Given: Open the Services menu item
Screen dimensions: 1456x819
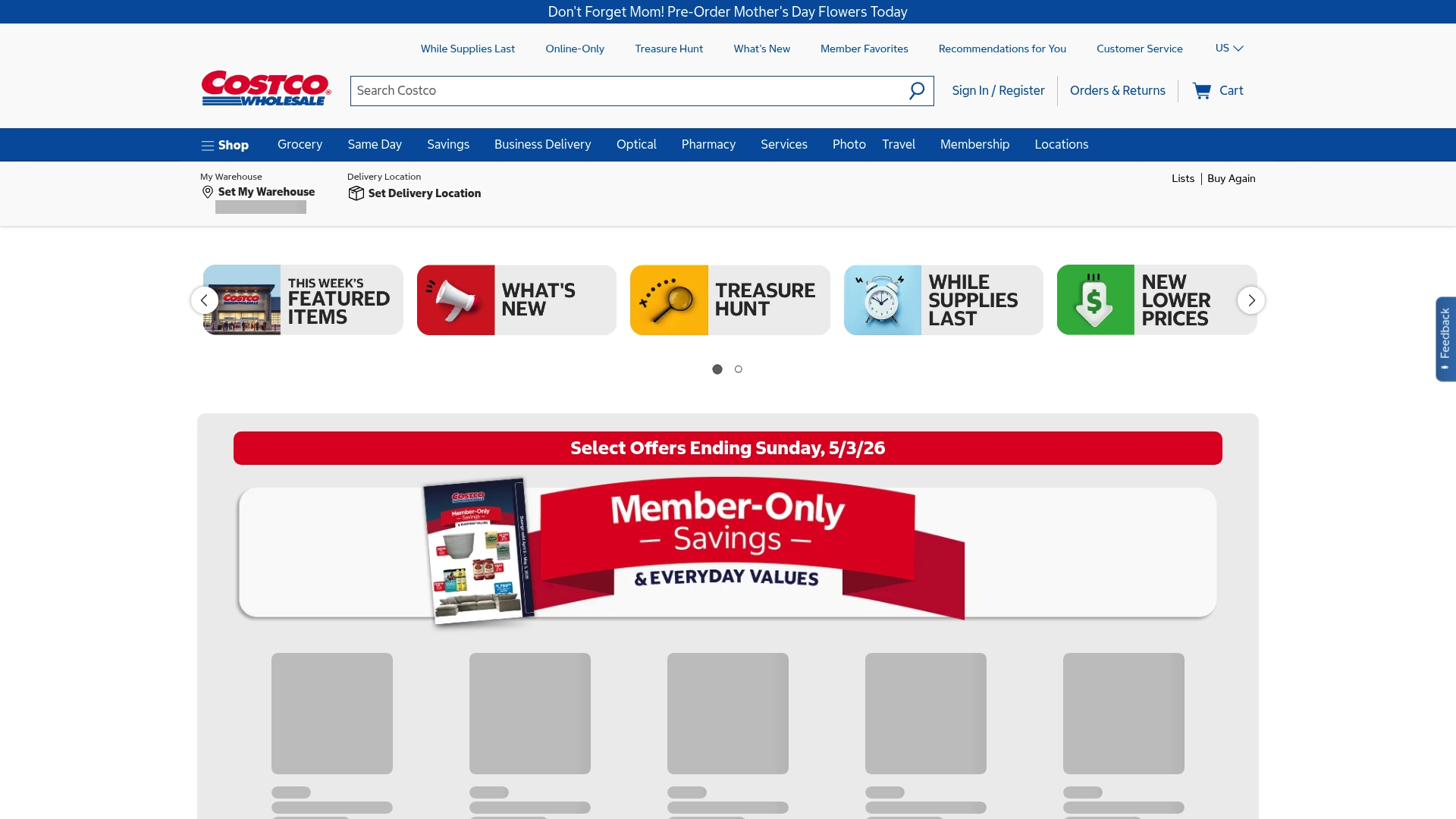Looking at the screenshot, I should tap(784, 145).
